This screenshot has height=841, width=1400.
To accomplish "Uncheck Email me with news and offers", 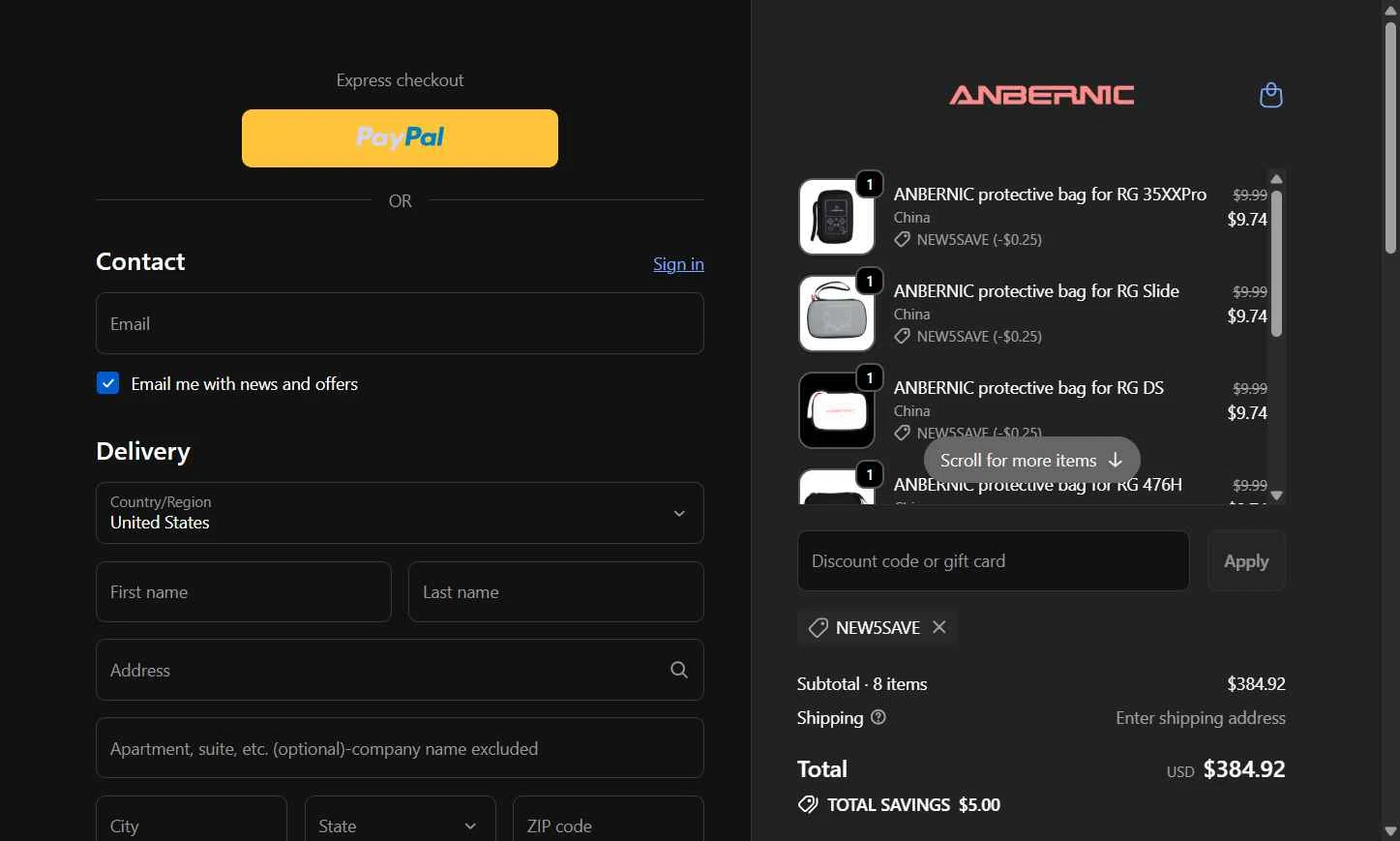I will click(107, 383).
